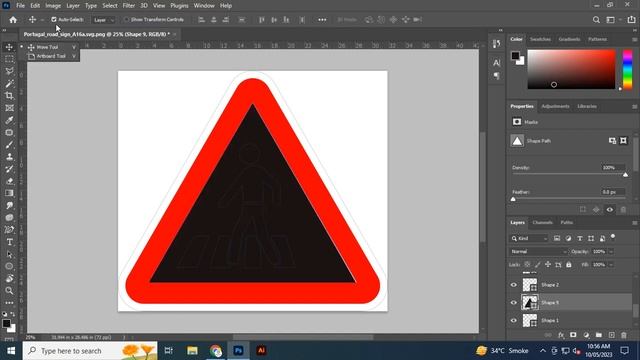Switch to the Channels tab
This screenshot has height=360, width=640.
click(x=542, y=222)
